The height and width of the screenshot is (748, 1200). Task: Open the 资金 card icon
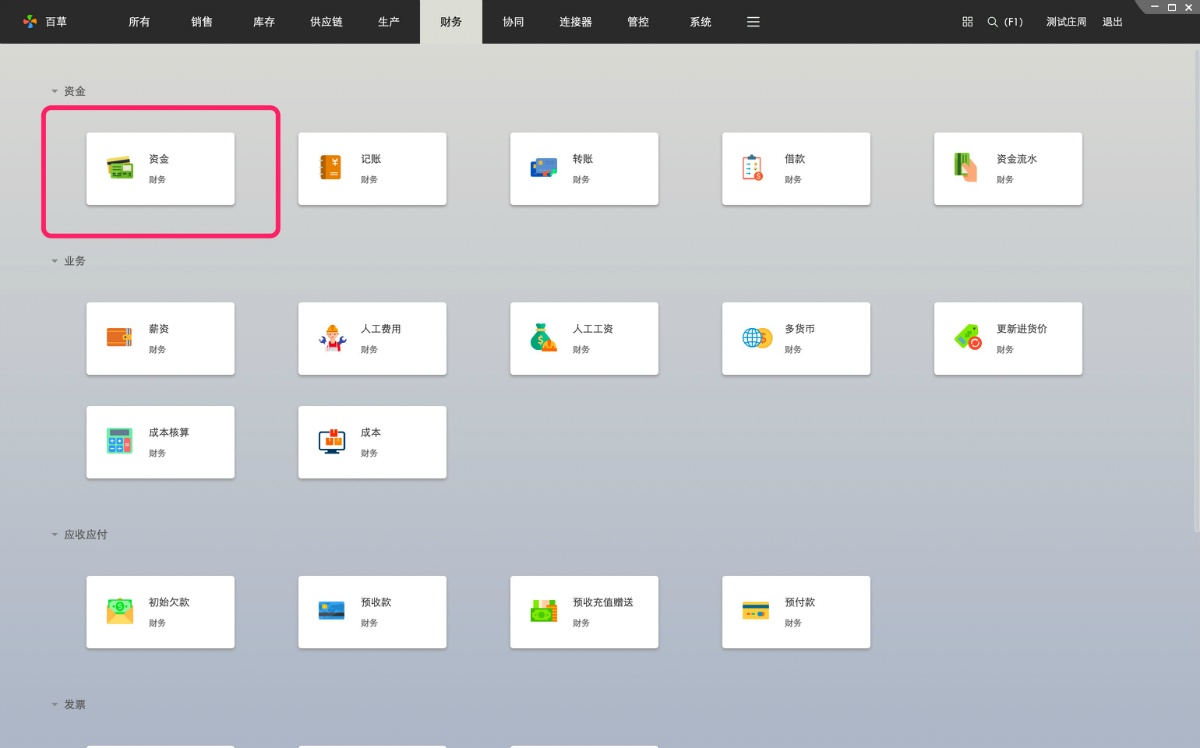coord(120,168)
